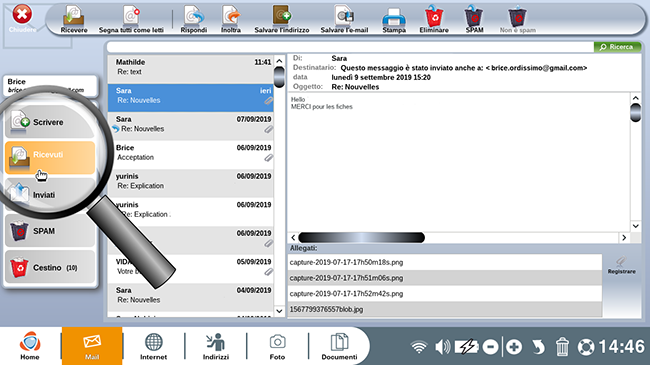Click the trash bin icon in bottom bar
This screenshot has width=650, height=365.
point(562,347)
